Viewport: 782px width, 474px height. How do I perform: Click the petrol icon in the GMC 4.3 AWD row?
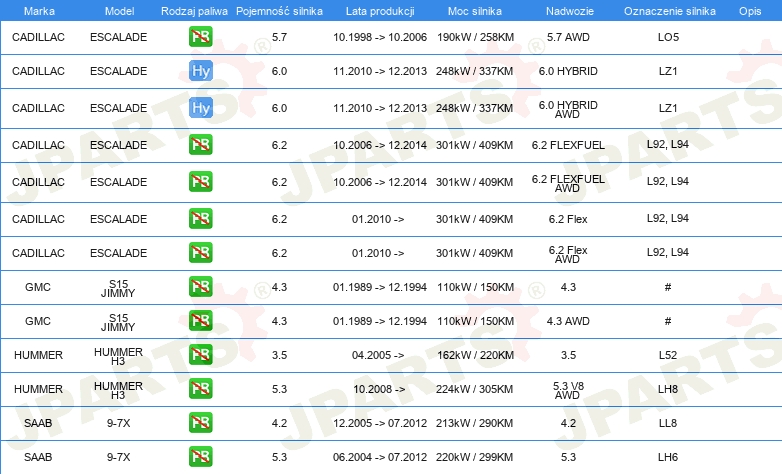click(x=200, y=320)
